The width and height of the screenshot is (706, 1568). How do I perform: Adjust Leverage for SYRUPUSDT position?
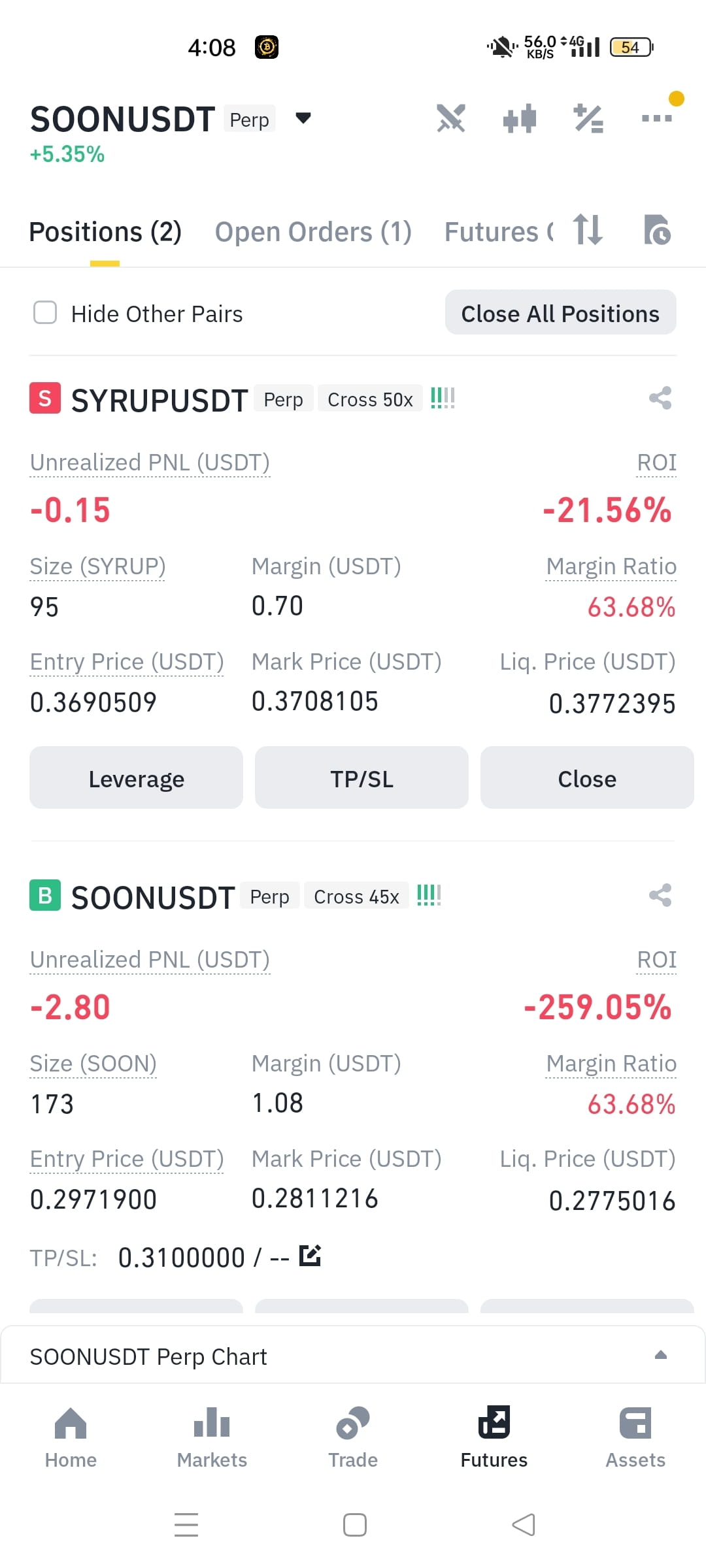[136, 777]
